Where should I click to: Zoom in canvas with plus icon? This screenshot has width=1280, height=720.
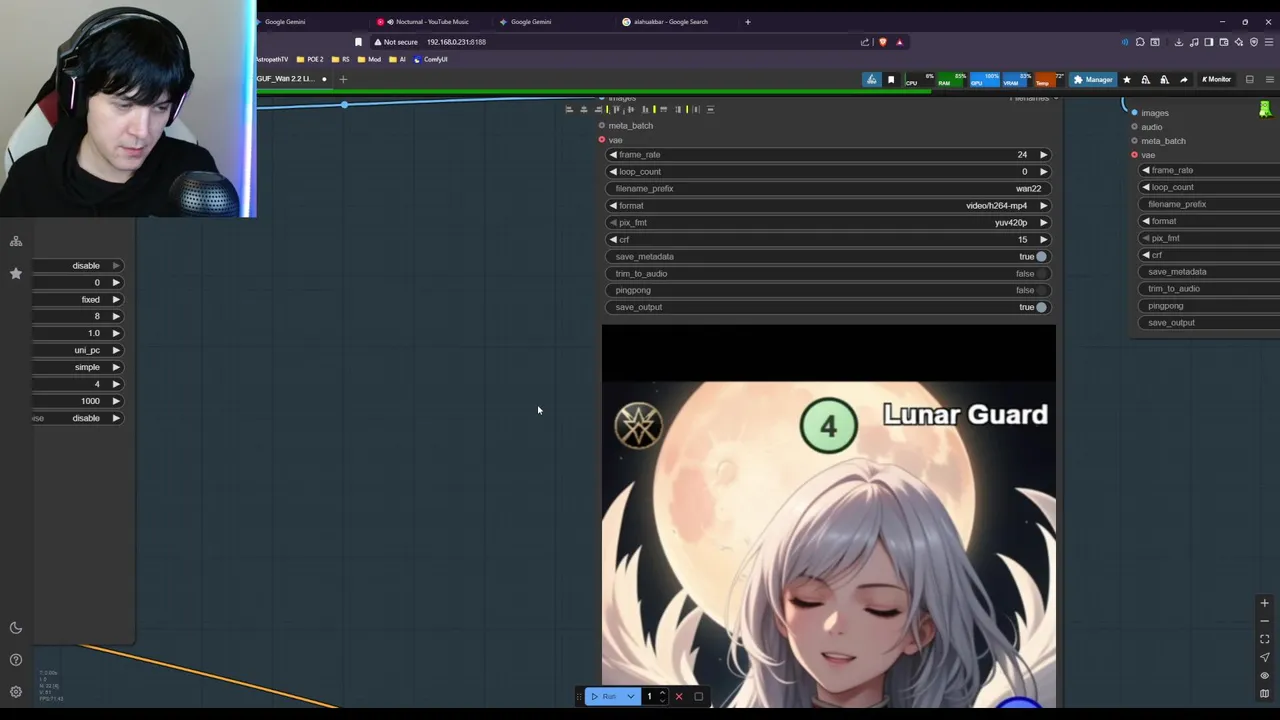[x=1264, y=603]
